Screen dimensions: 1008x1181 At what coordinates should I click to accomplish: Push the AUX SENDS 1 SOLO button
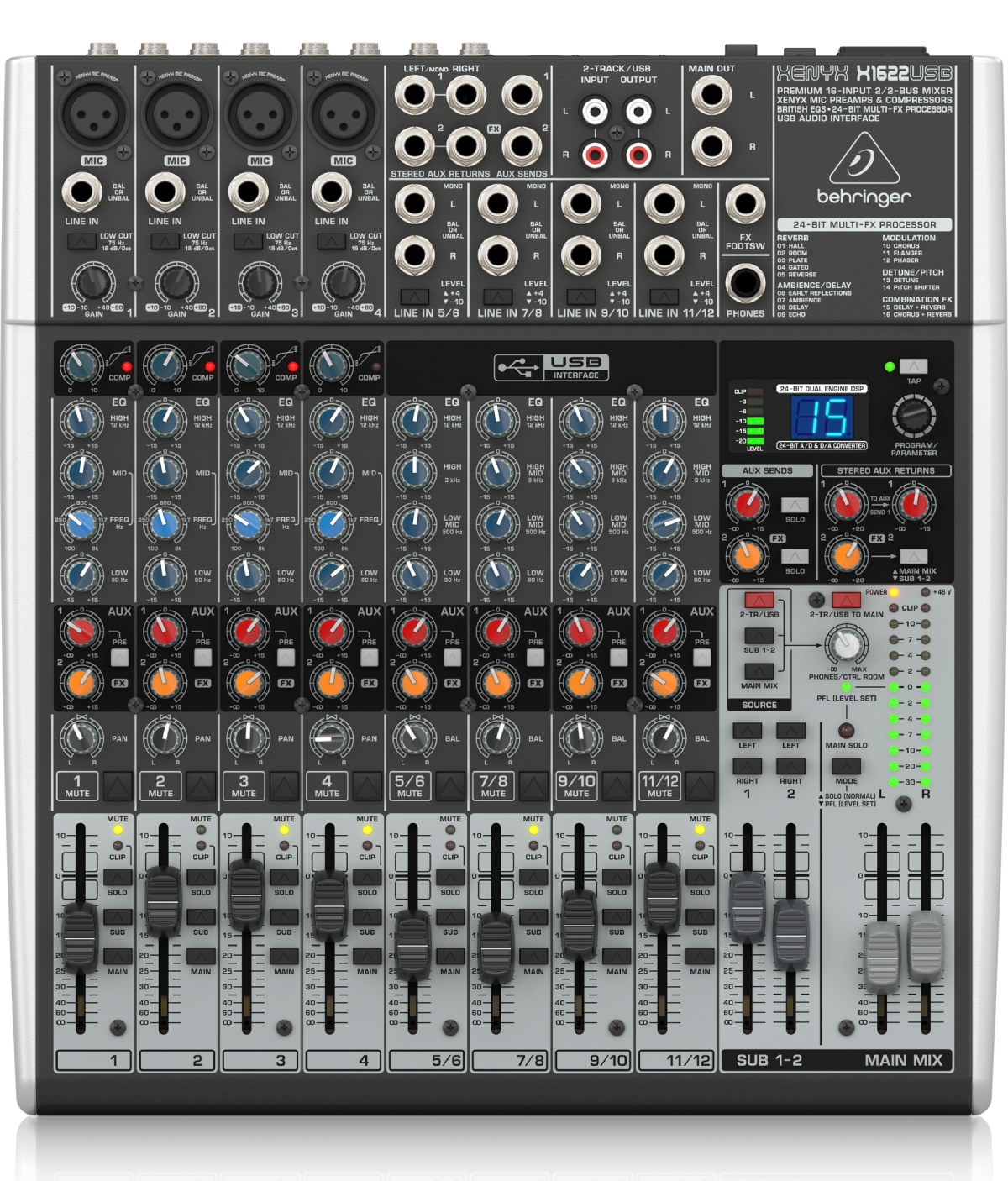pos(795,505)
